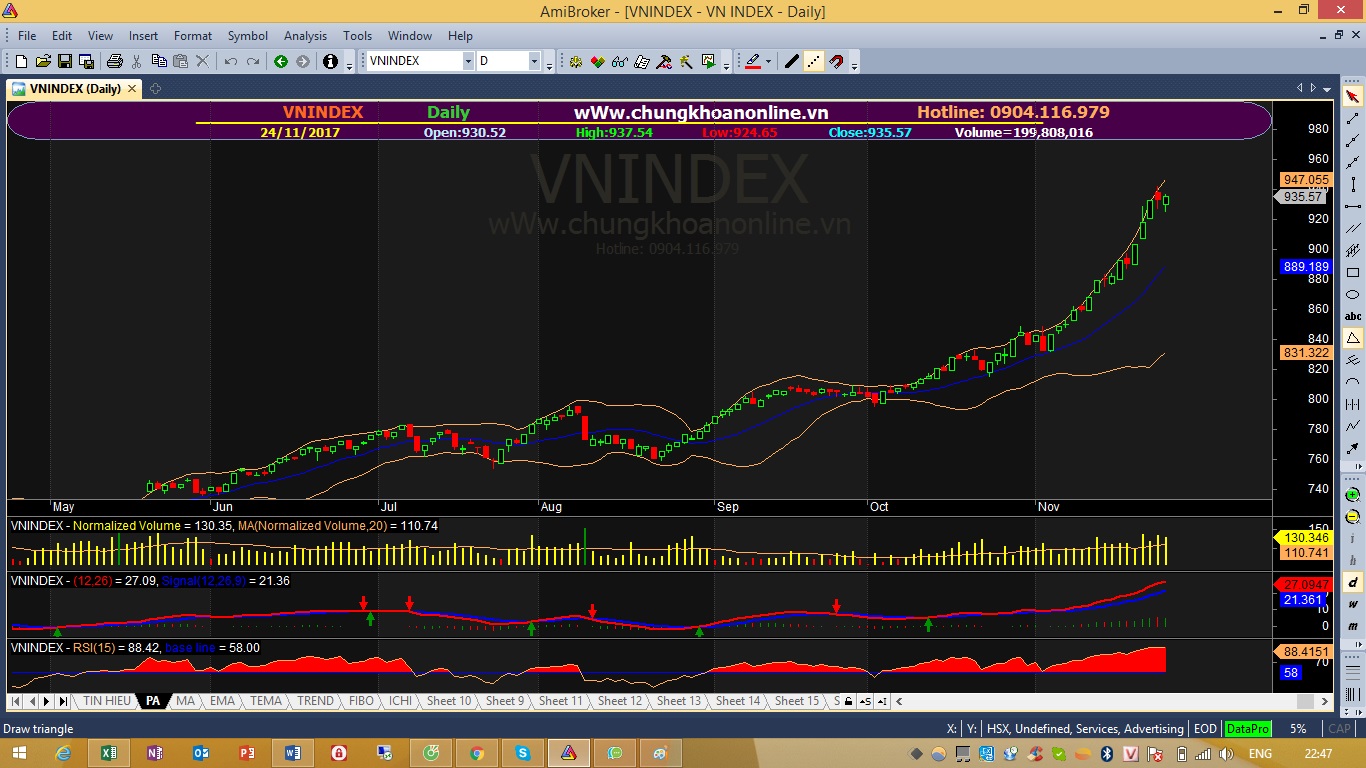
Task: Switch to the FIBO sheet tab
Action: tap(361, 701)
